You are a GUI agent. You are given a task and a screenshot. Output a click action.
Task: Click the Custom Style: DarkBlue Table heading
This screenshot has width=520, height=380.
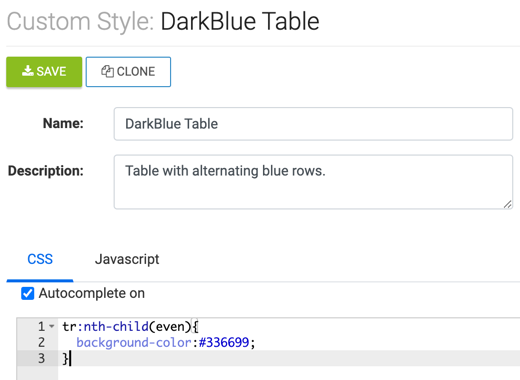click(163, 21)
